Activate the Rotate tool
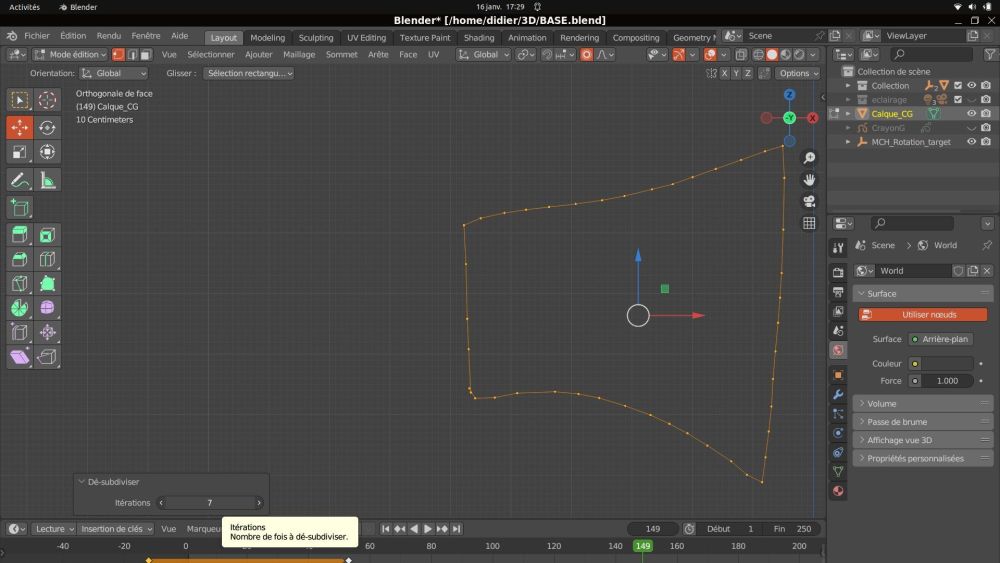 point(47,127)
